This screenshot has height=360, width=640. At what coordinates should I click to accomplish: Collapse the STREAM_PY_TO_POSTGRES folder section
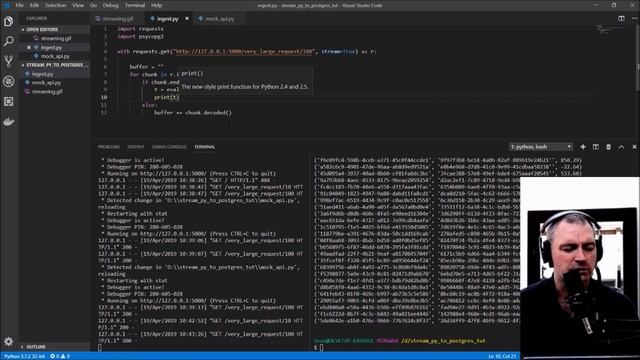pyautogui.click(x=55, y=65)
